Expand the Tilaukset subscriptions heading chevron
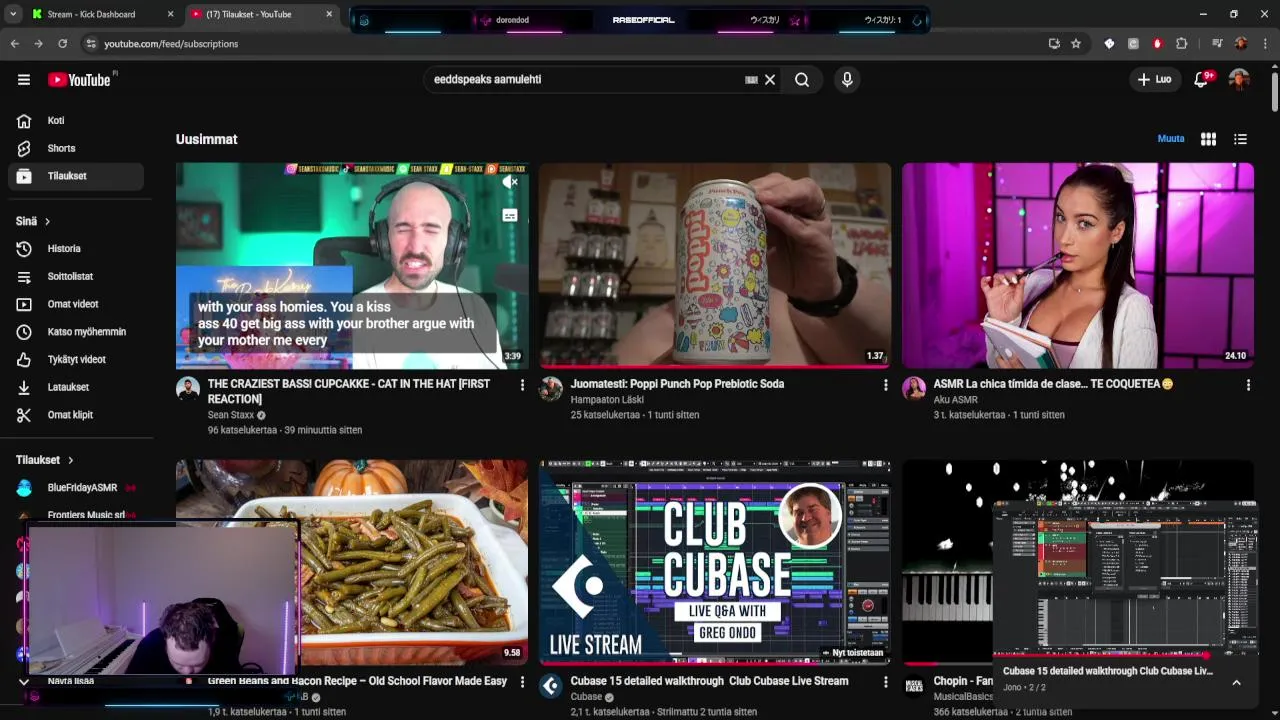Viewport: 1280px width, 720px height. (x=70, y=460)
